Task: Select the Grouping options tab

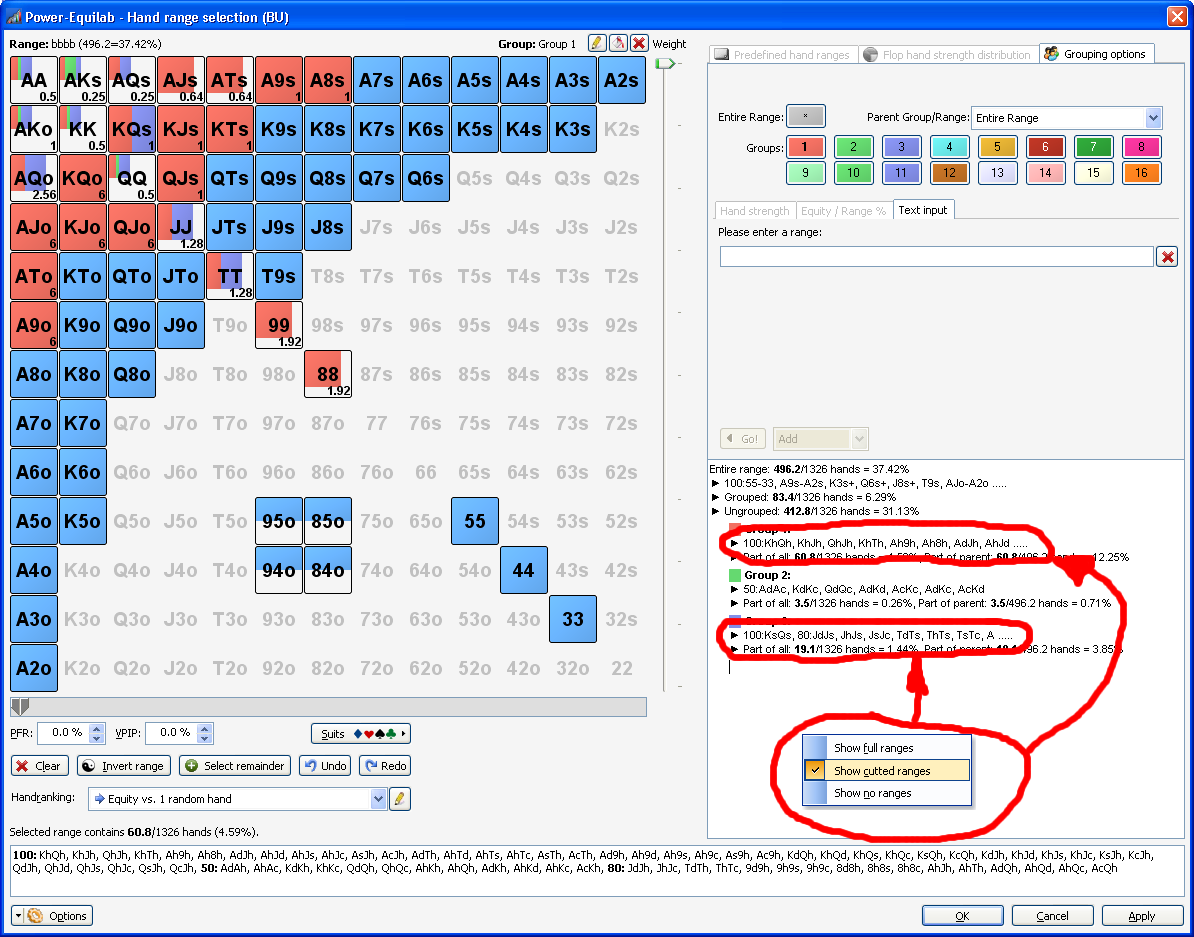Action: pyautogui.click(x=1097, y=54)
